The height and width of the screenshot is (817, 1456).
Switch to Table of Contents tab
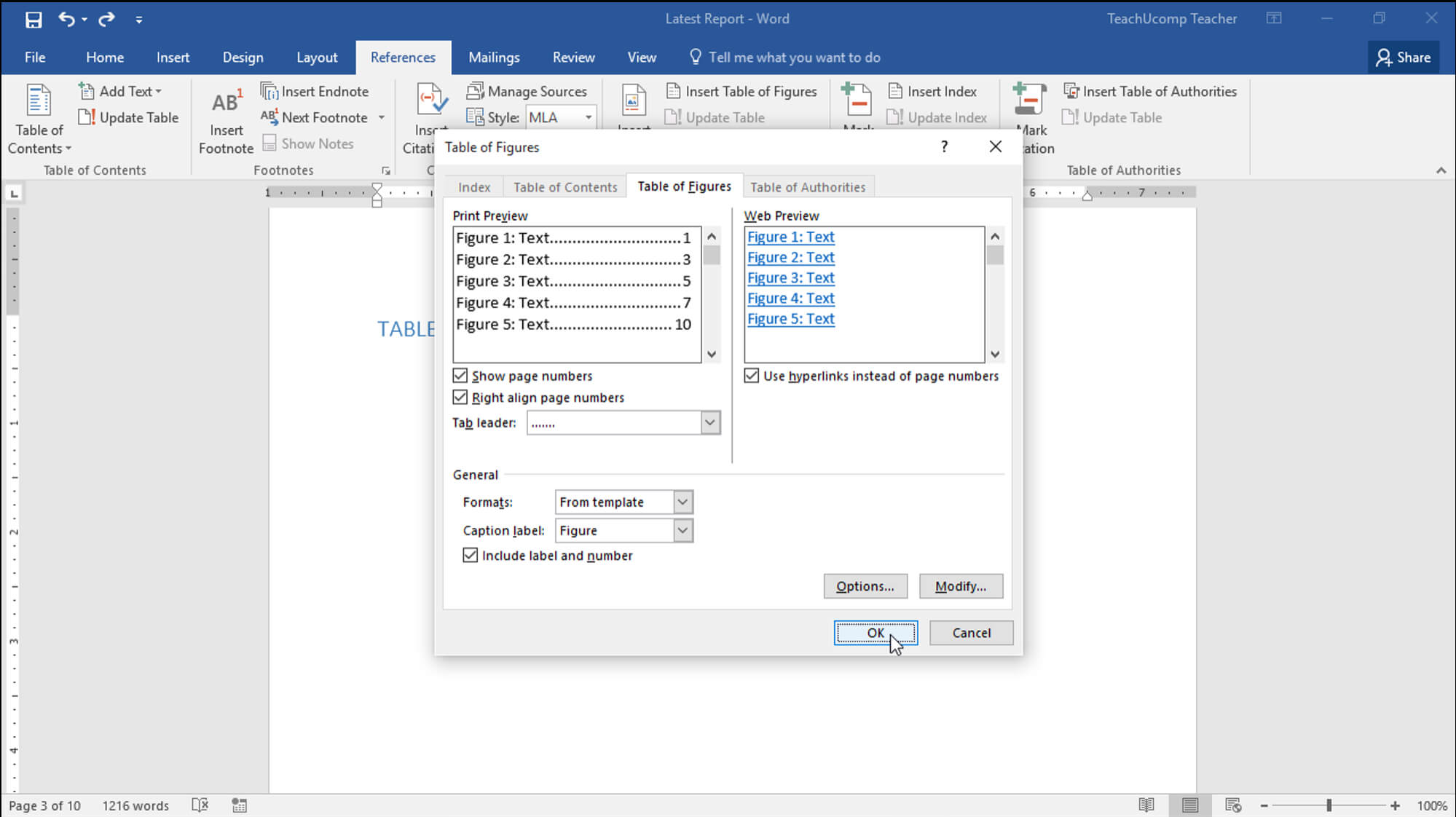click(565, 186)
